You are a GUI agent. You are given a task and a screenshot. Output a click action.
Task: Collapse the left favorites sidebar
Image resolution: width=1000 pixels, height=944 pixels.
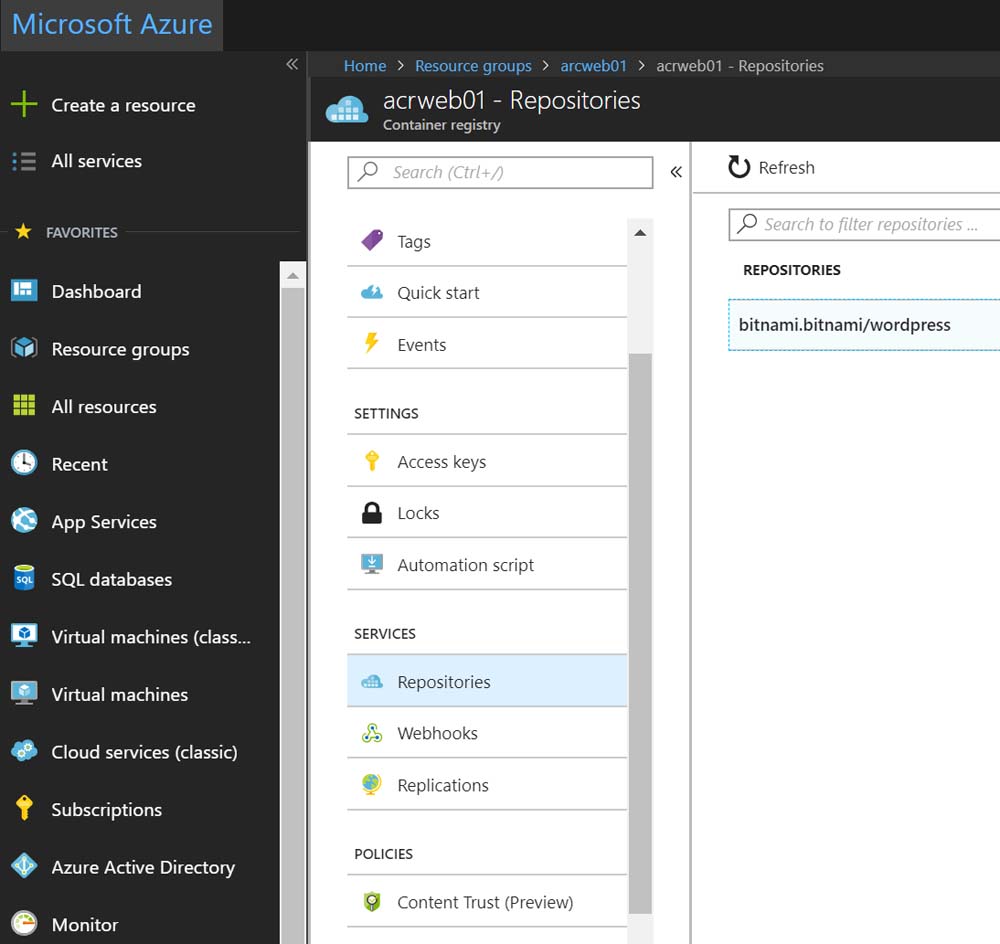[292, 64]
